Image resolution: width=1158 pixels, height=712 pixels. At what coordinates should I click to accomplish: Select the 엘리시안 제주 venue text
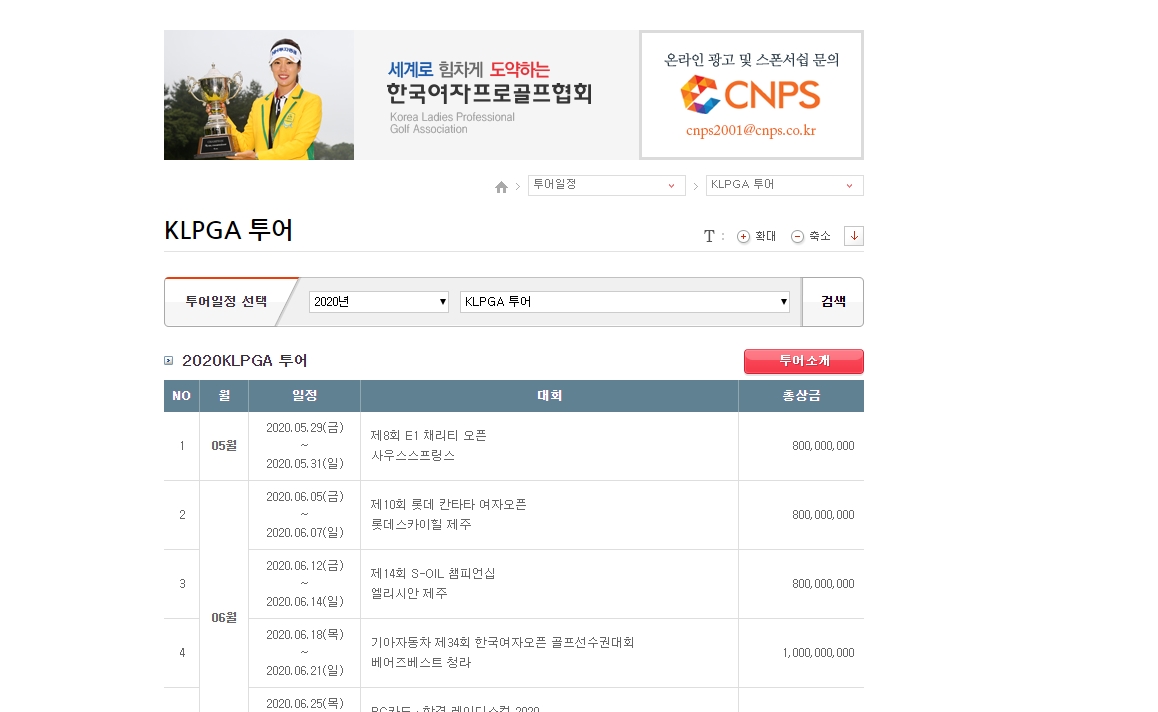pos(408,593)
